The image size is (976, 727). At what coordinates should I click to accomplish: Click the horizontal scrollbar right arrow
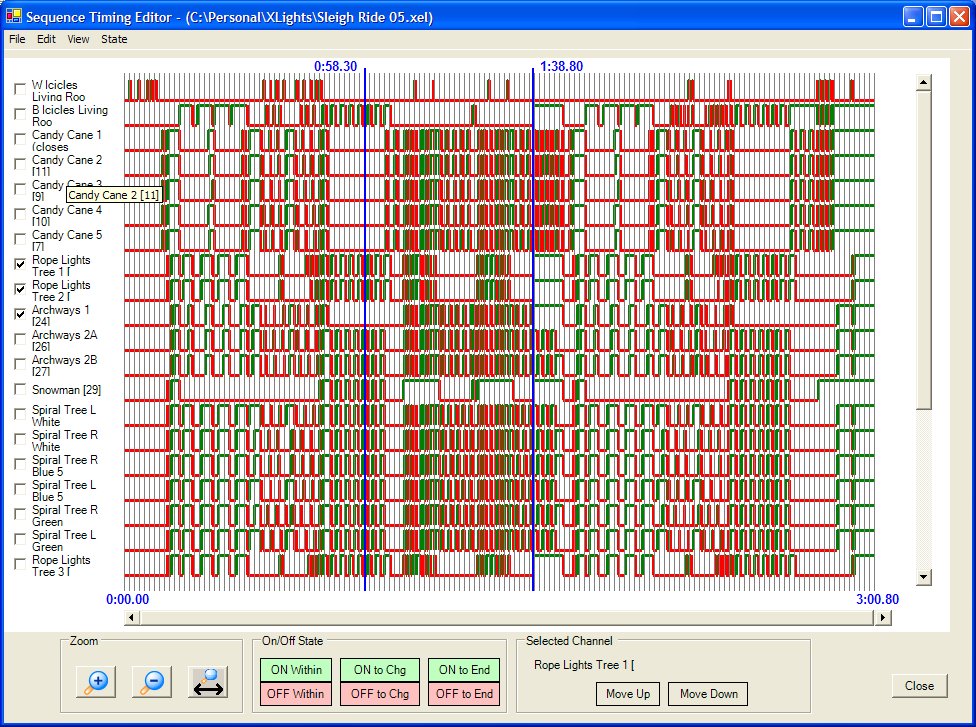(x=883, y=617)
